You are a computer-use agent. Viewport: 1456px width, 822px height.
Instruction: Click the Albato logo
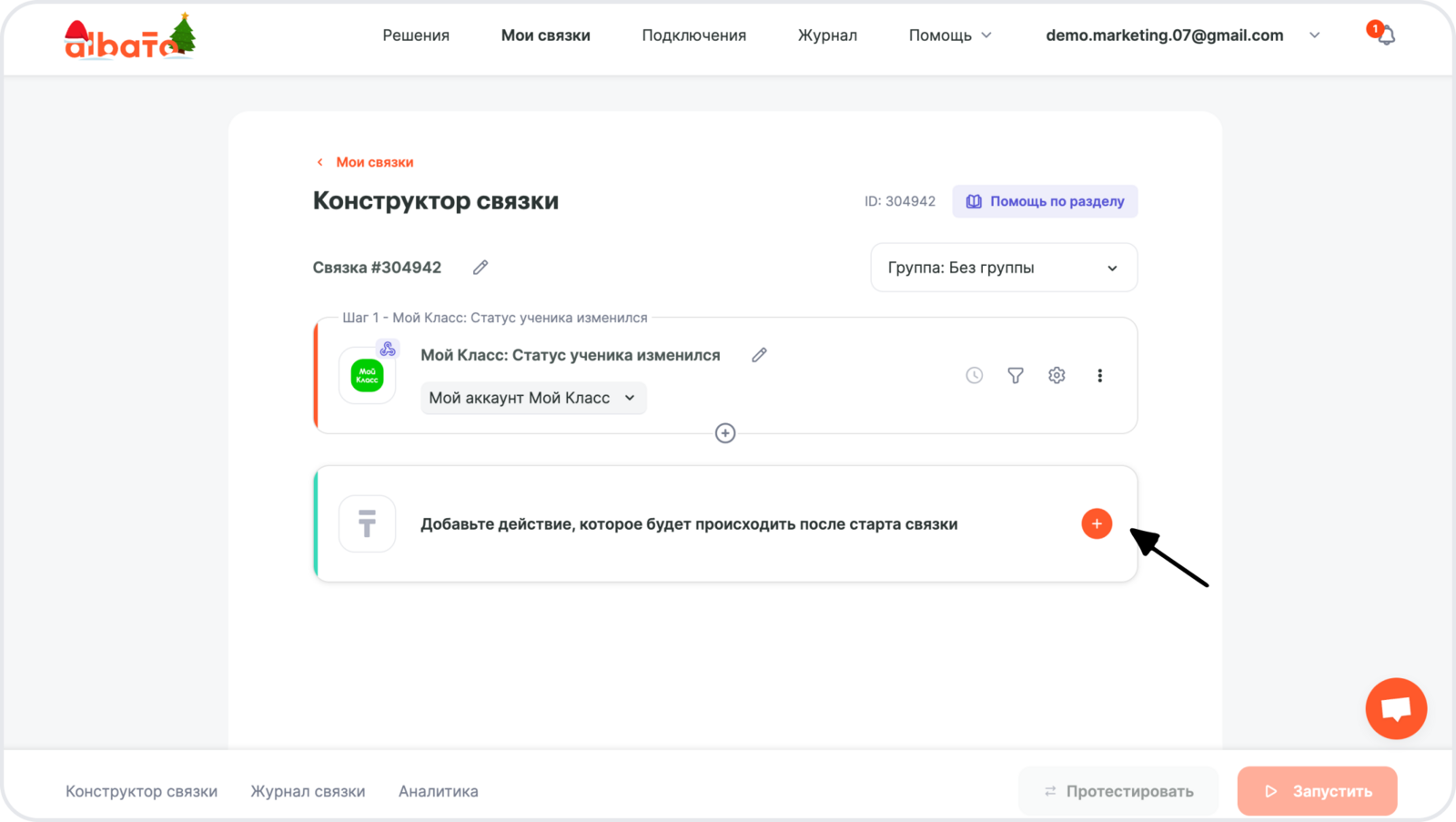[129, 37]
